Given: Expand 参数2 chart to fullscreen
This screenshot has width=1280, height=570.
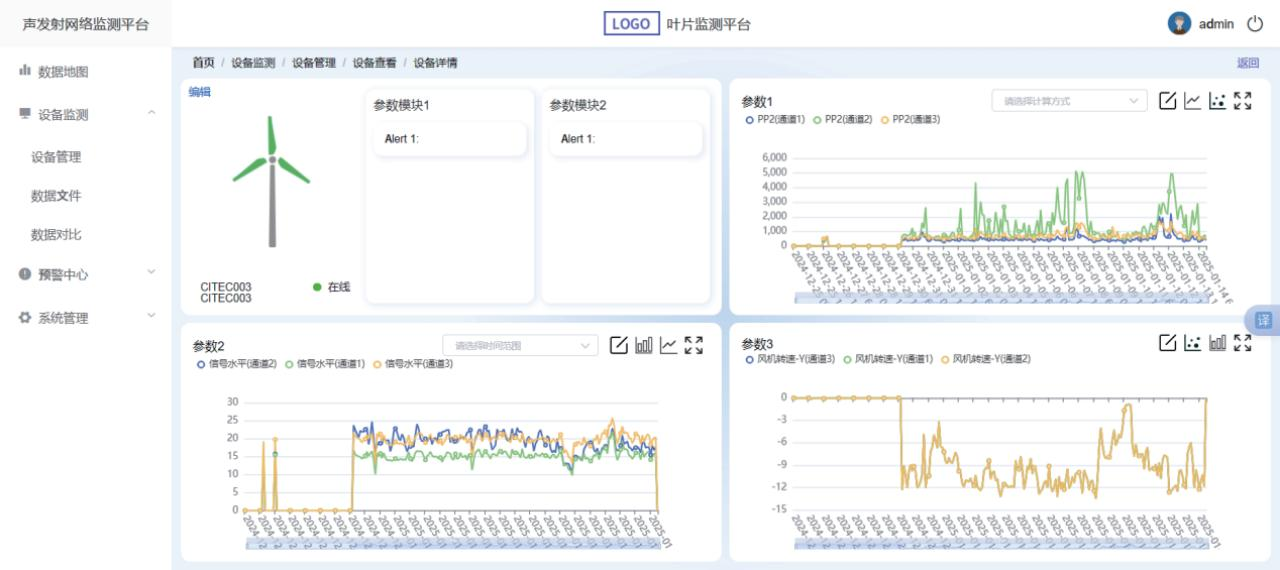Looking at the screenshot, I should click(x=694, y=345).
